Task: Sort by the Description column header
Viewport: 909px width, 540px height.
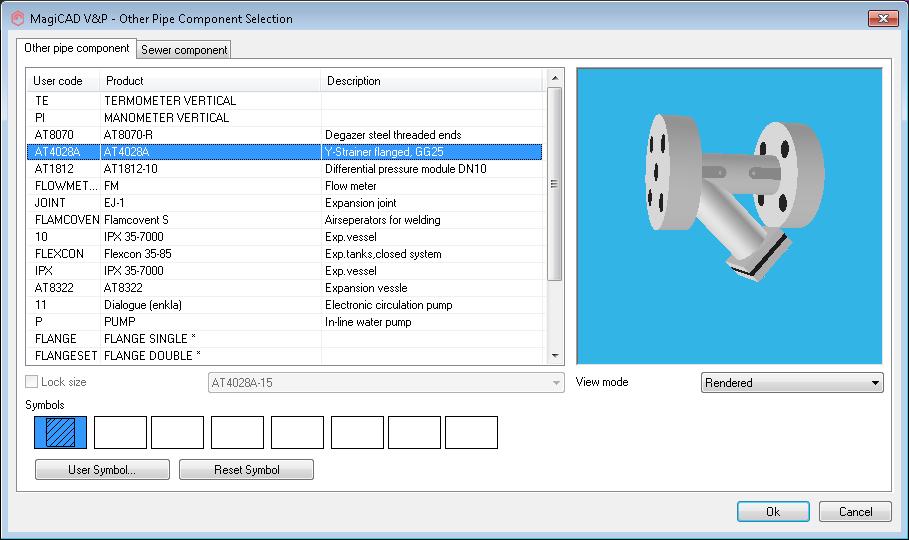Action: pos(432,81)
